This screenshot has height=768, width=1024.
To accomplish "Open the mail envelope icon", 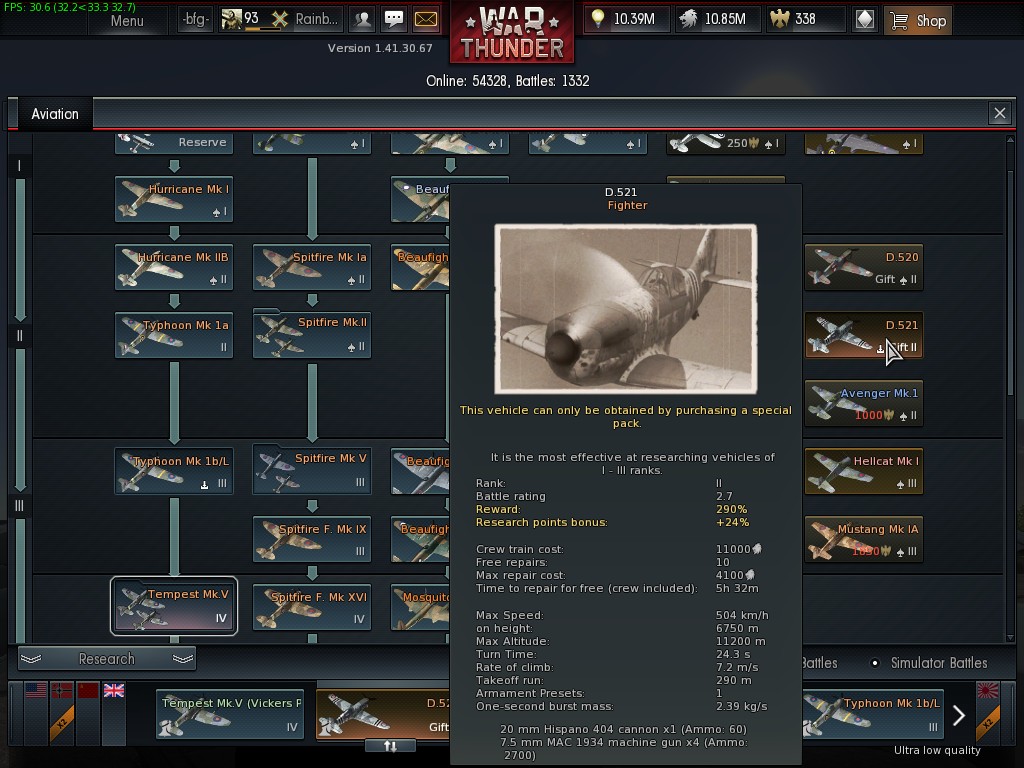I will 426,20.
